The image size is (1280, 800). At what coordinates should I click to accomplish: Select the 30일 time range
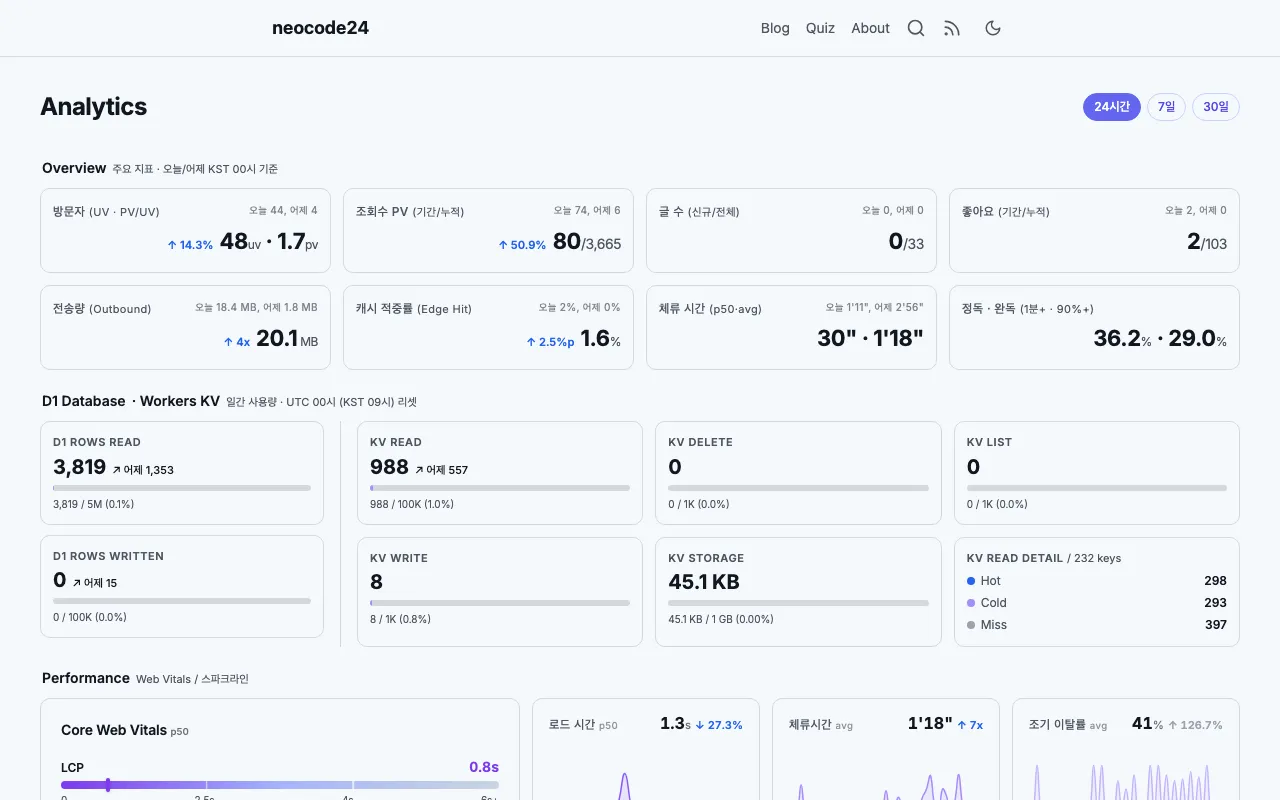[x=1215, y=106]
